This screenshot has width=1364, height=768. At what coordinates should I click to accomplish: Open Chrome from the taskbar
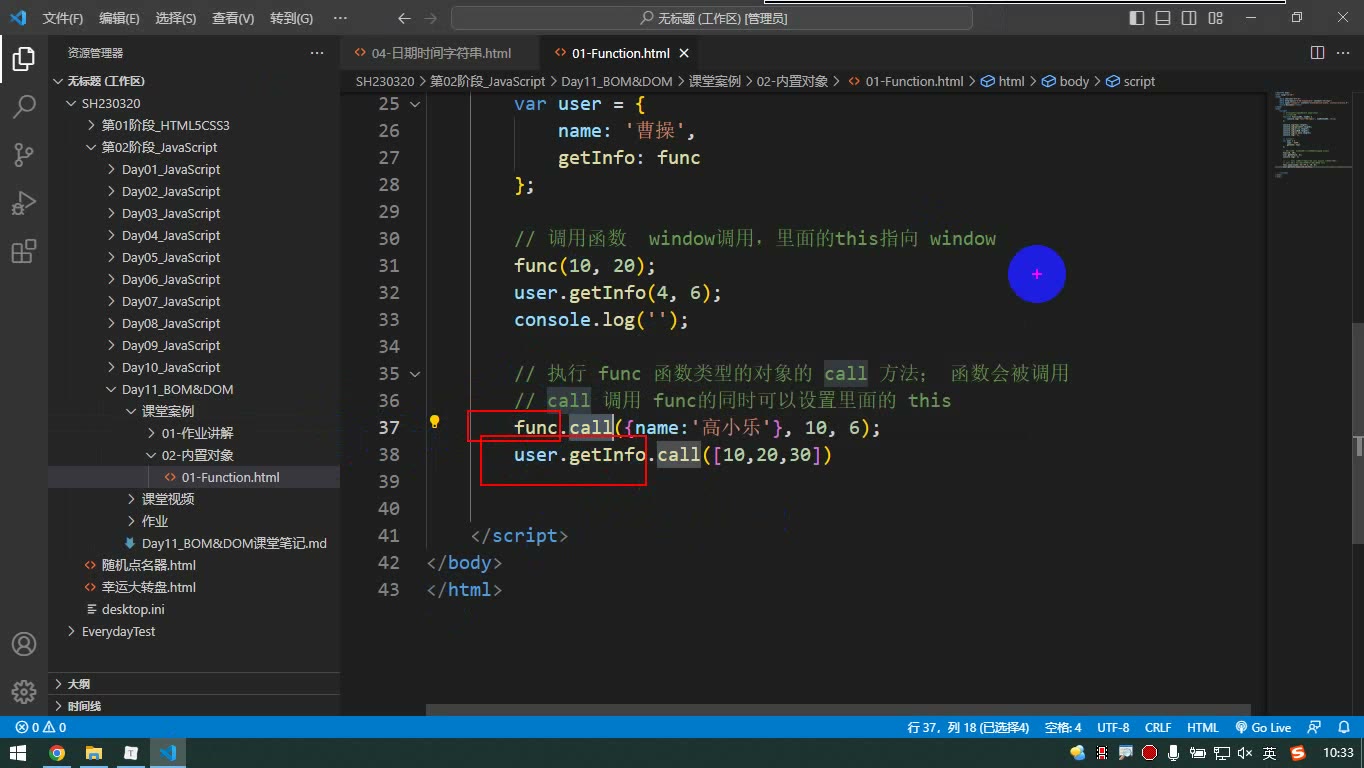click(57, 753)
